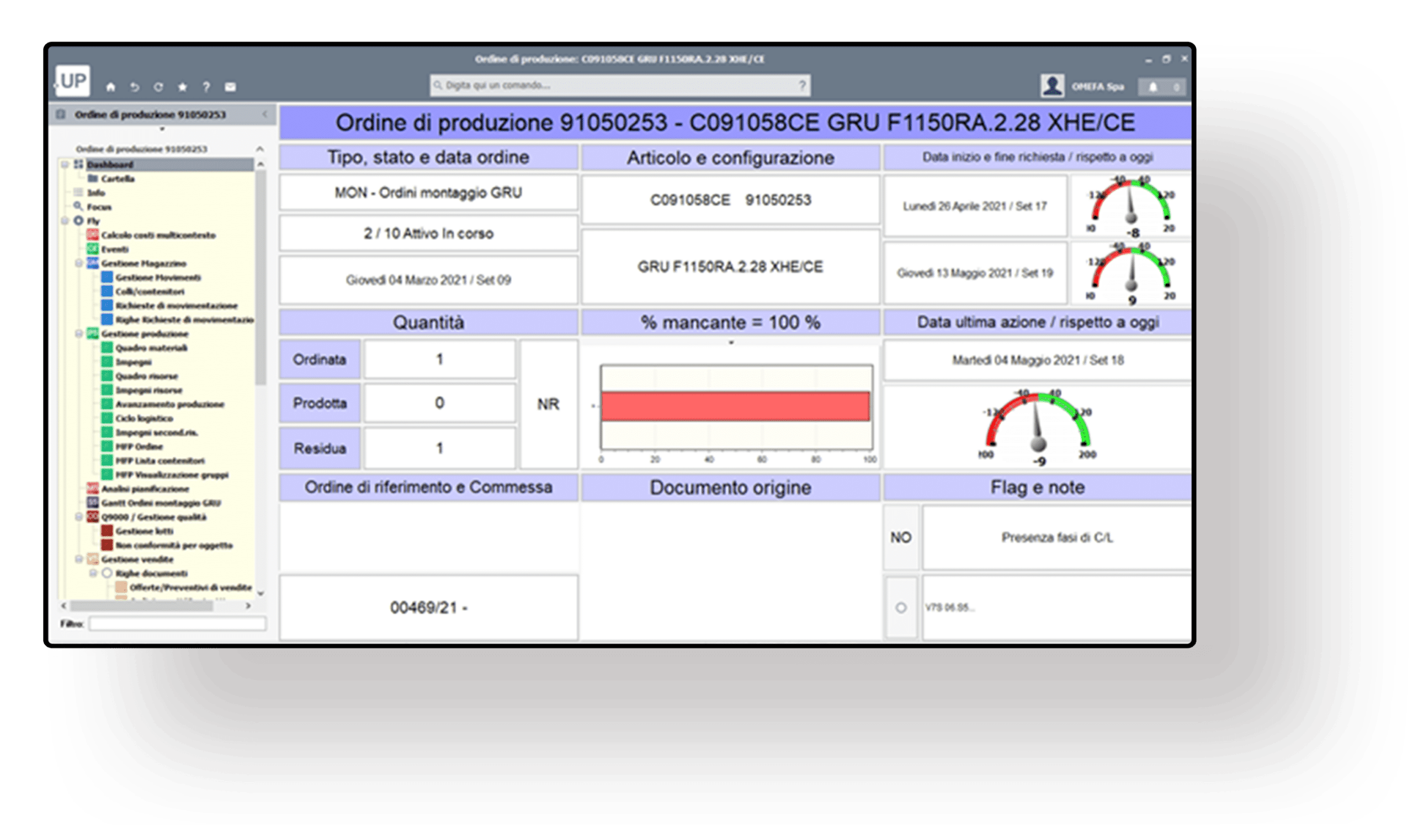The width and height of the screenshot is (1413, 840).
Task: Select Gantt Ordini montaggio GRU item
Action: pyautogui.click(x=161, y=503)
